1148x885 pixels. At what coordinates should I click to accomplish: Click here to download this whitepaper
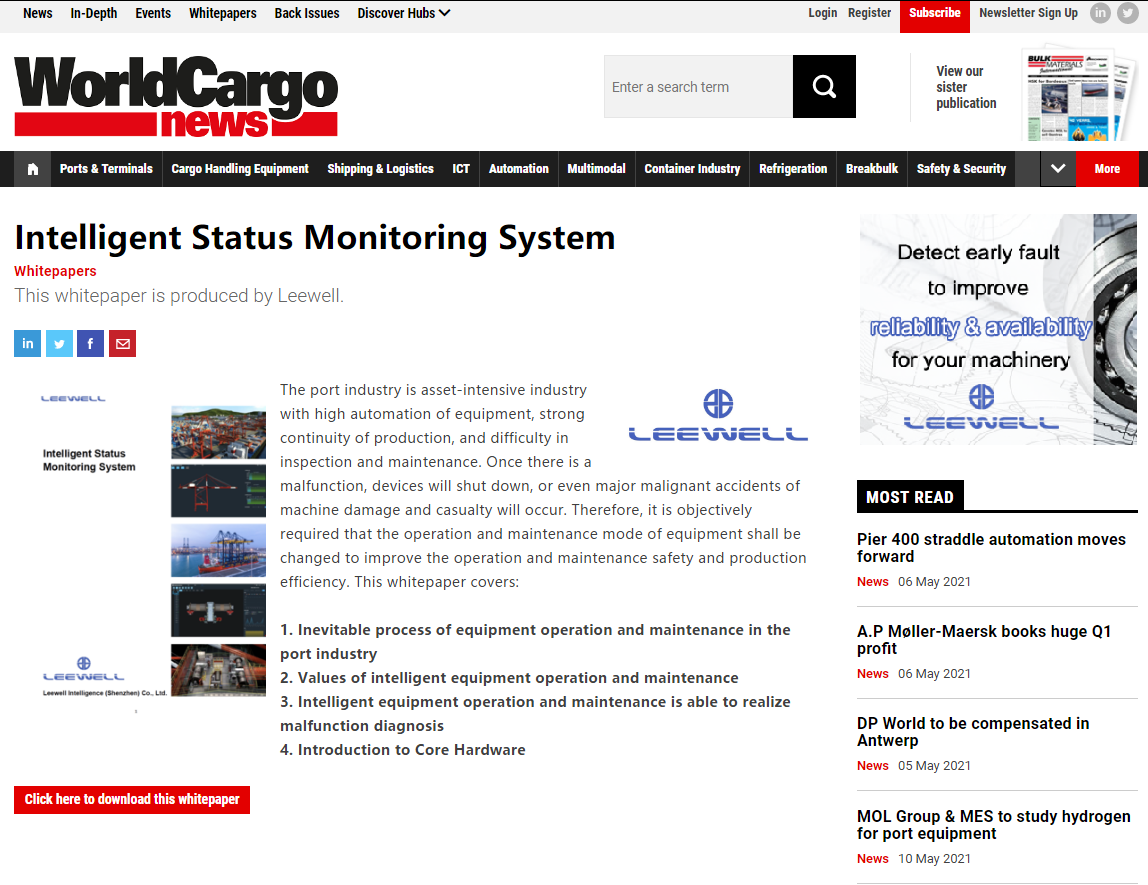(x=132, y=800)
